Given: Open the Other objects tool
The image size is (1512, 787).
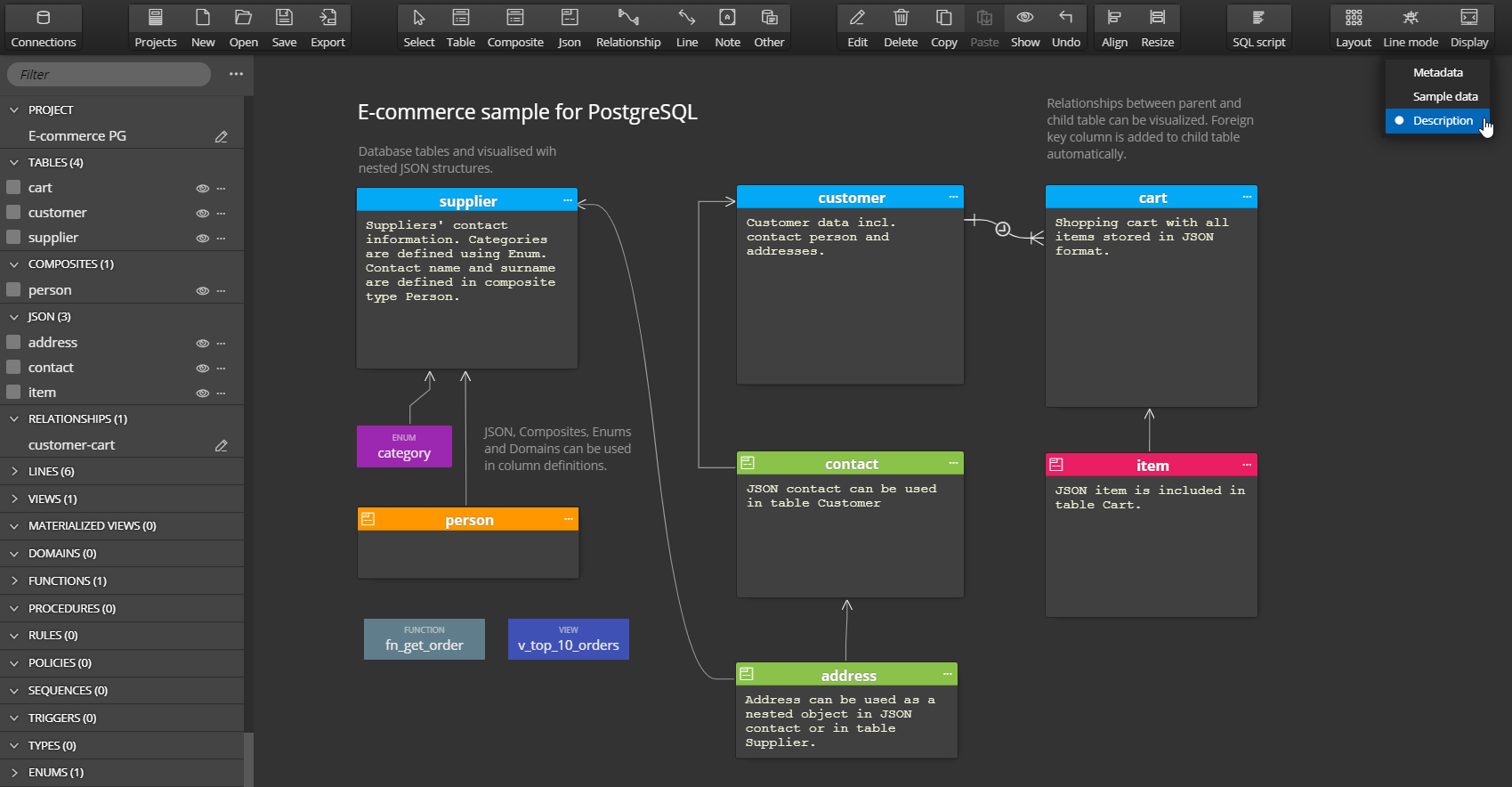Looking at the screenshot, I should pos(769,28).
